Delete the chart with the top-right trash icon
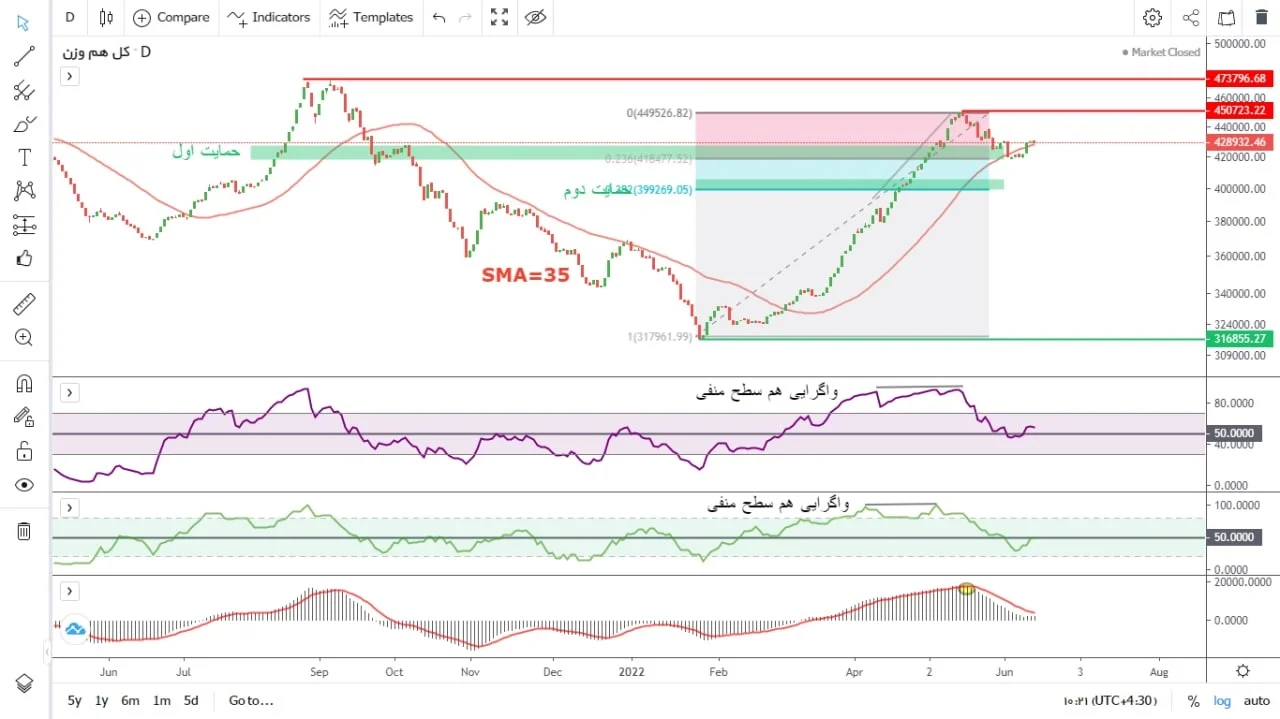Screen dimensions: 1280x719 1260,17
